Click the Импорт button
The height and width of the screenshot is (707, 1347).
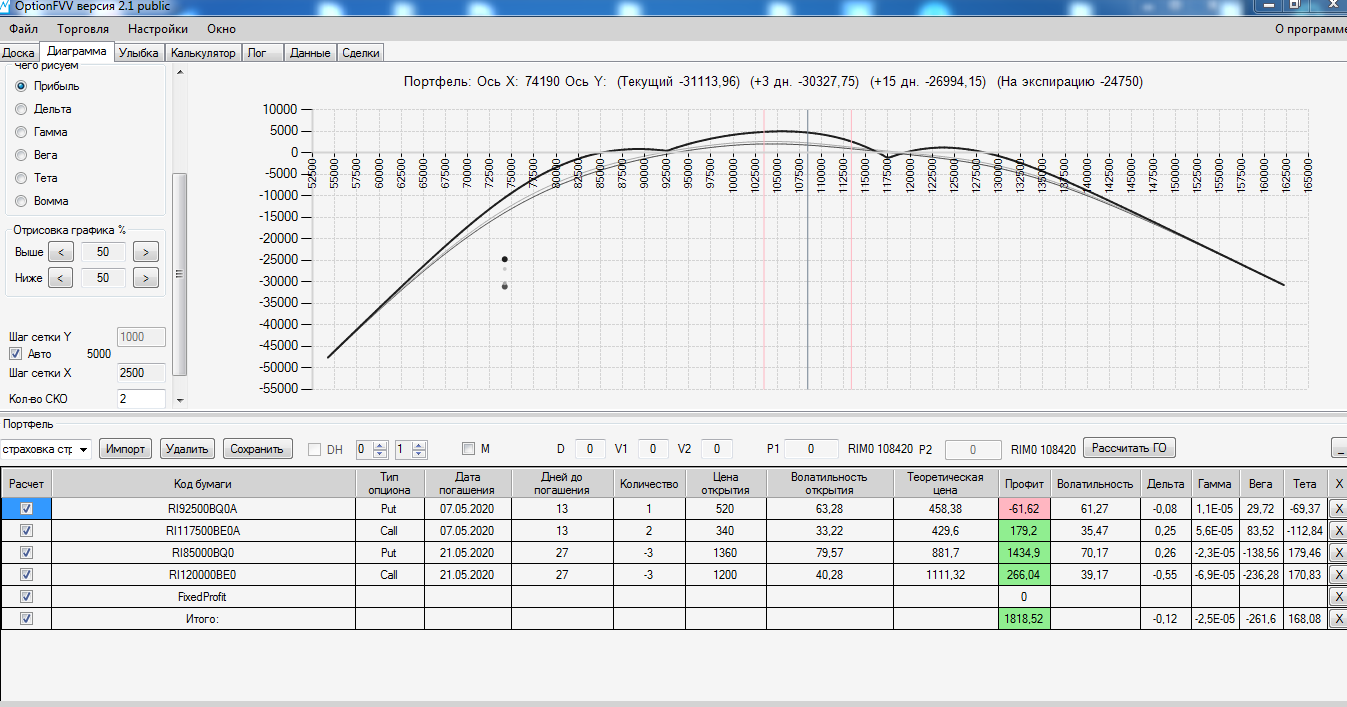pyautogui.click(x=127, y=449)
